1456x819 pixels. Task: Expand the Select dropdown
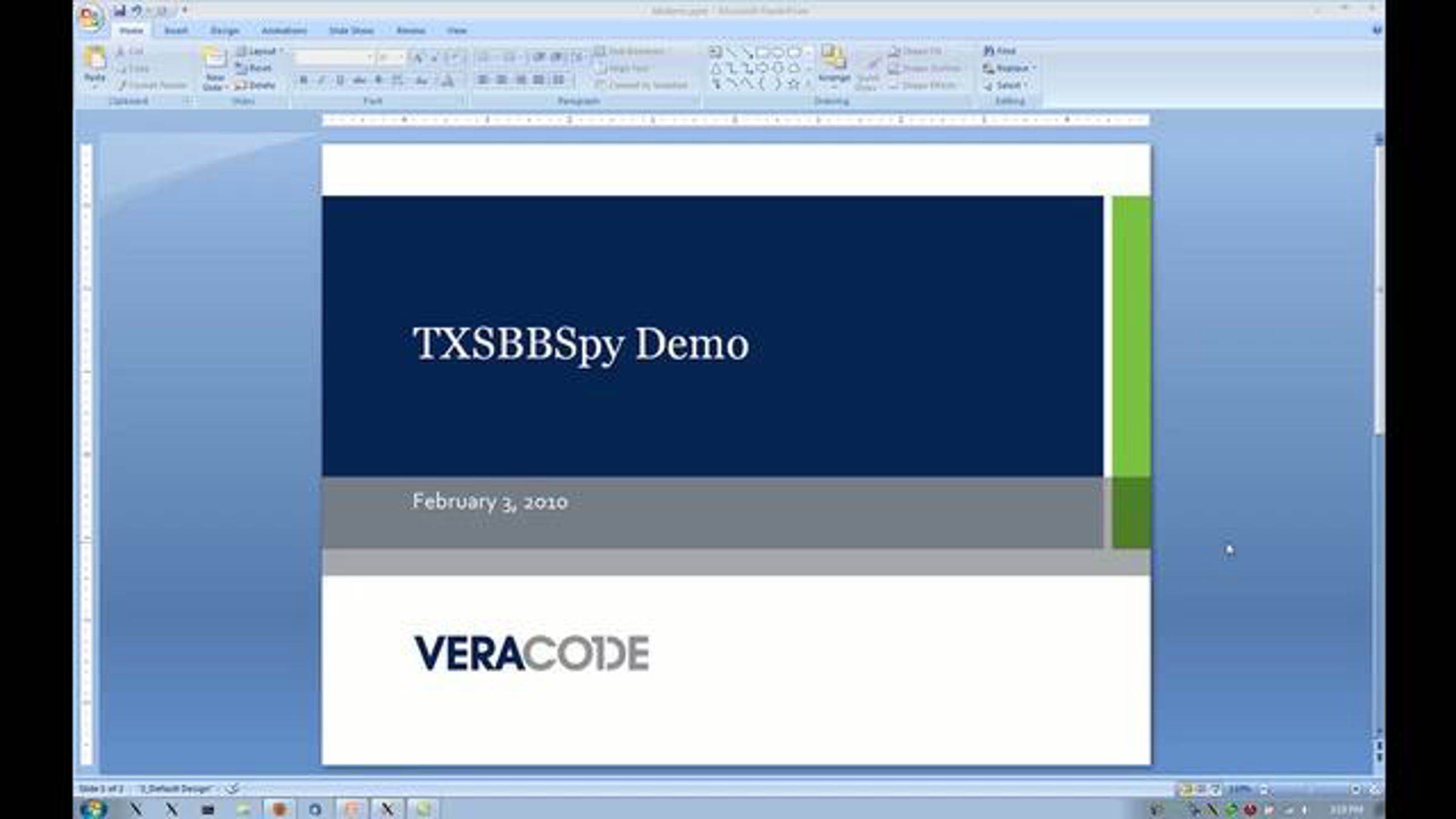click(1025, 86)
